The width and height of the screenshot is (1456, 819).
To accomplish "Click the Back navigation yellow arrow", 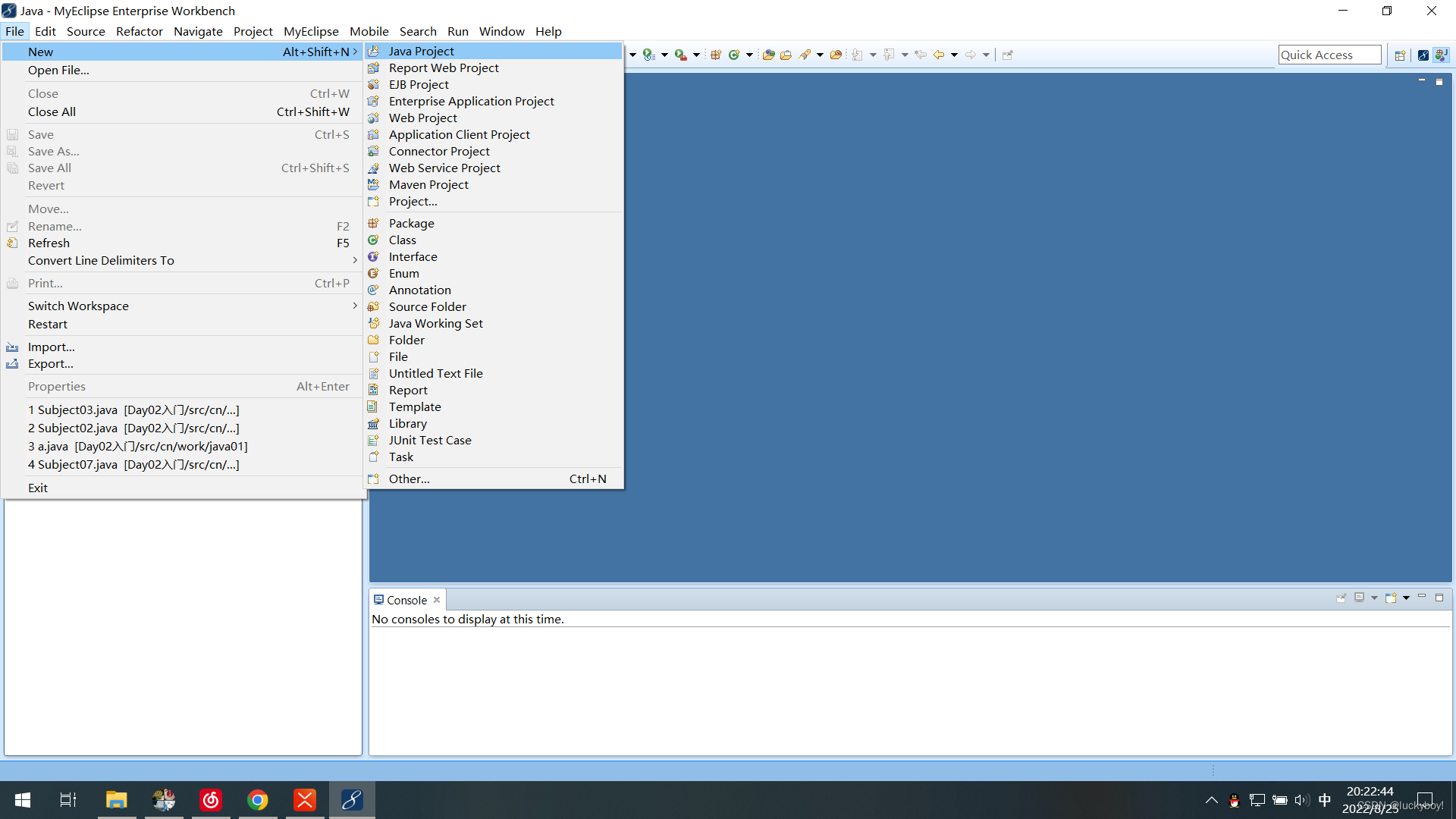I will [x=939, y=55].
